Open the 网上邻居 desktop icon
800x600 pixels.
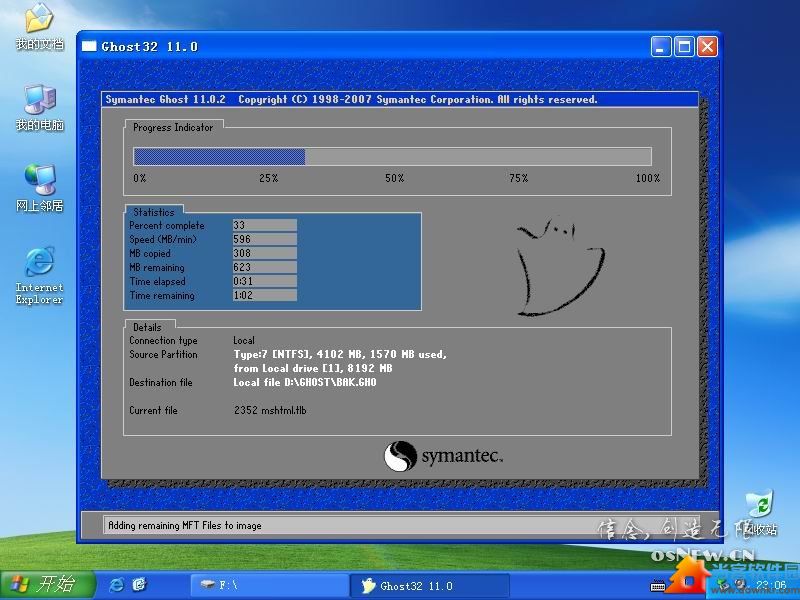click(39, 188)
